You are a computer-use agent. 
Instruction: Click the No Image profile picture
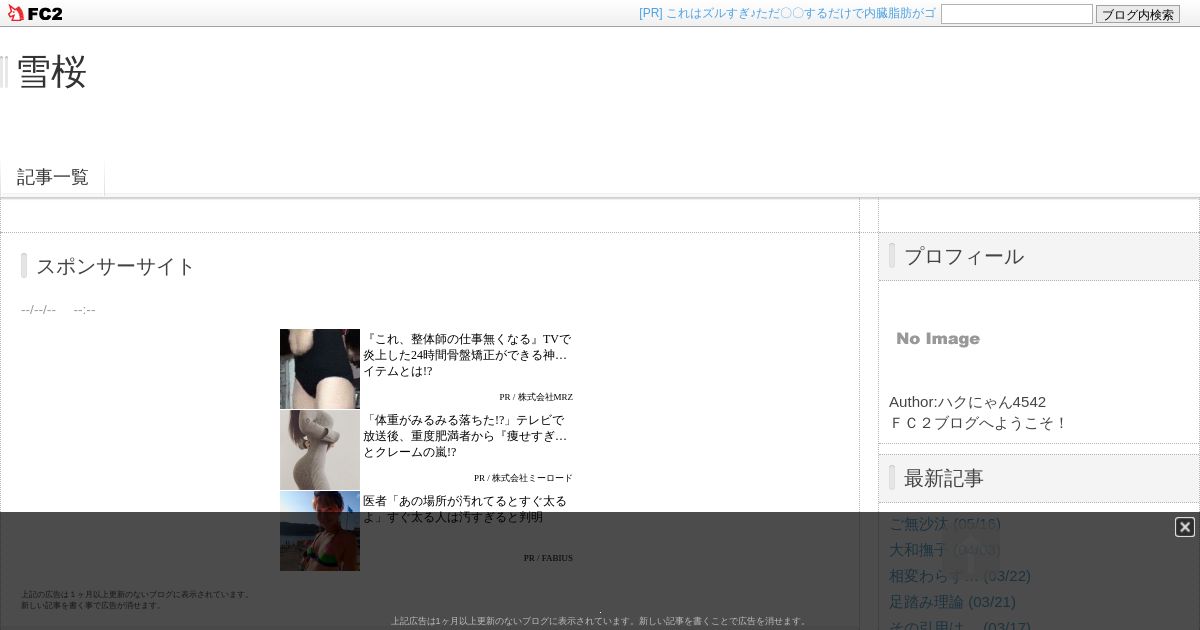click(938, 339)
